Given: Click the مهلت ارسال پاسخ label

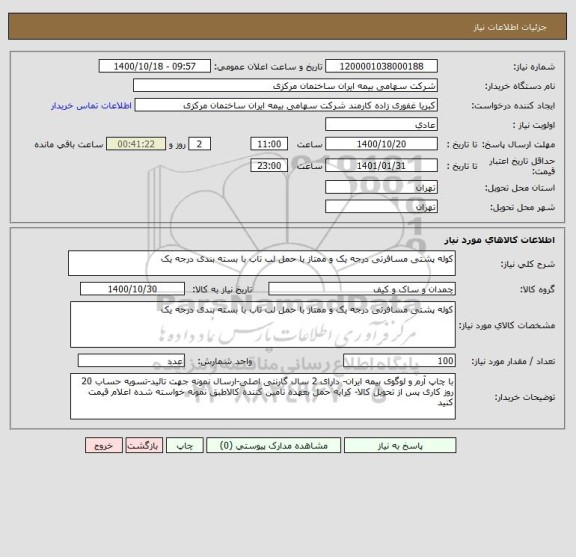Looking at the screenshot, I should click(x=518, y=144).
